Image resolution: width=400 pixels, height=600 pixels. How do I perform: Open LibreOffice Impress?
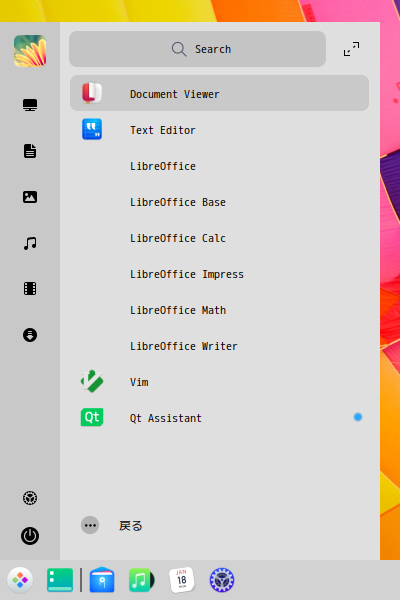pos(187,274)
